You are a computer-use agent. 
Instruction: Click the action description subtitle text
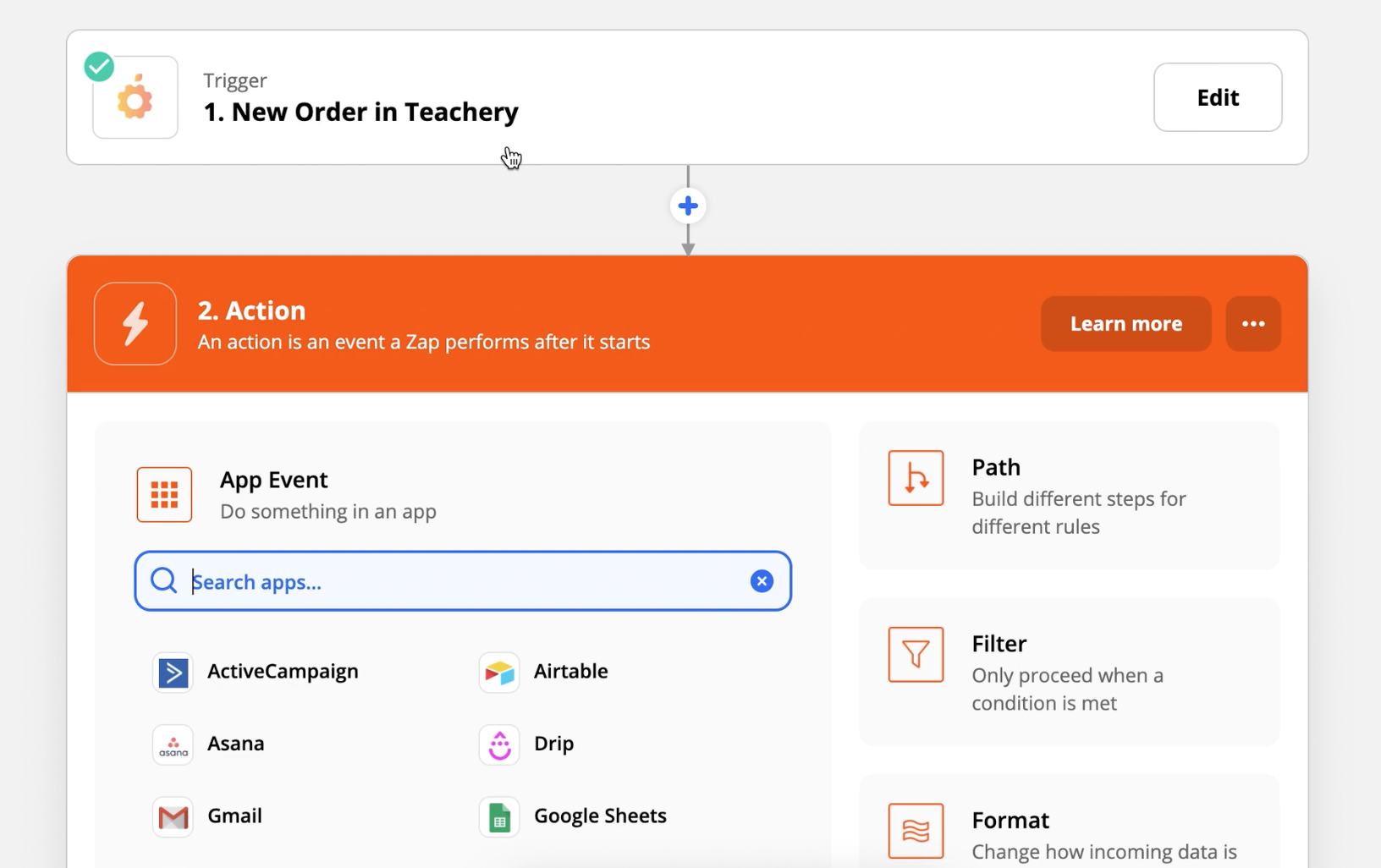424,342
